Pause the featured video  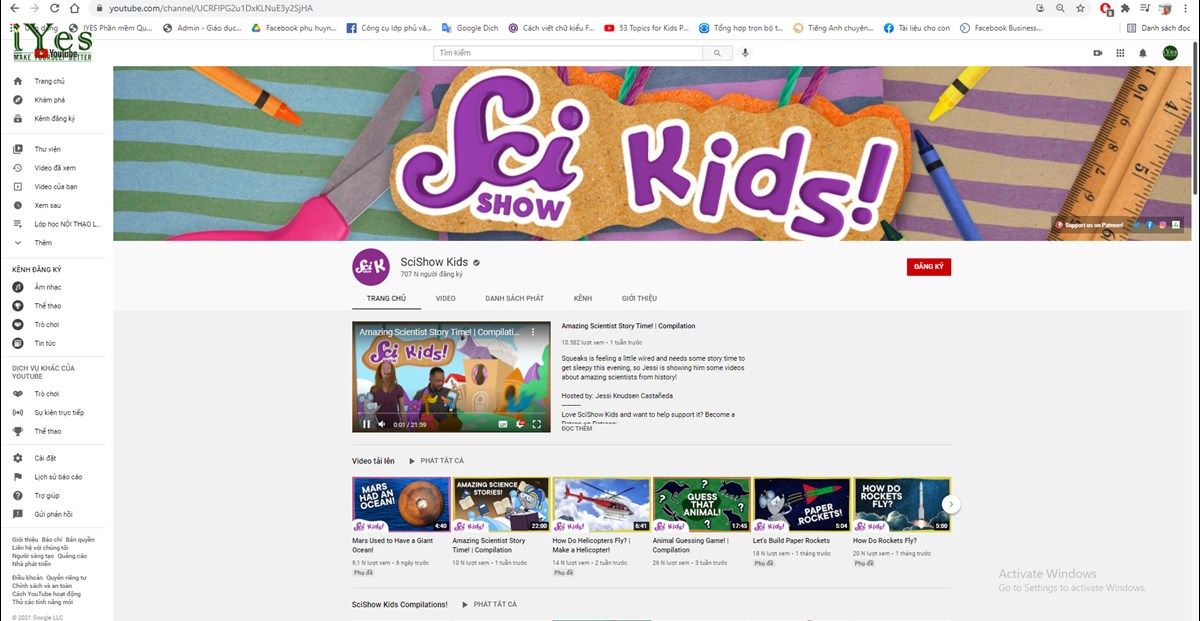click(366, 424)
